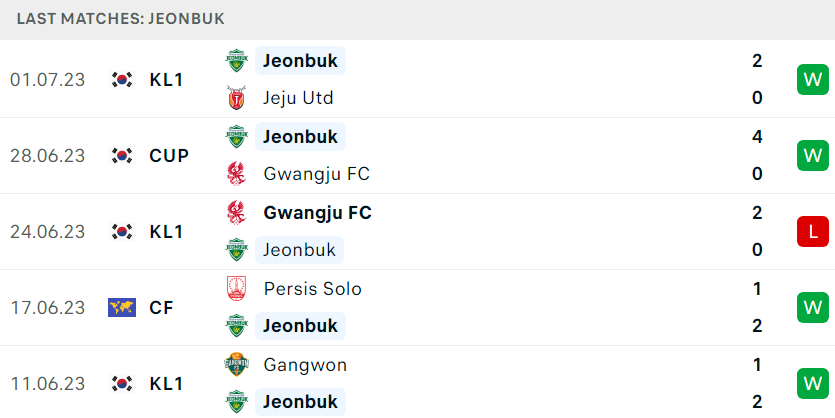
Task: Open the match dated 01.07.23
Action: (x=418, y=79)
